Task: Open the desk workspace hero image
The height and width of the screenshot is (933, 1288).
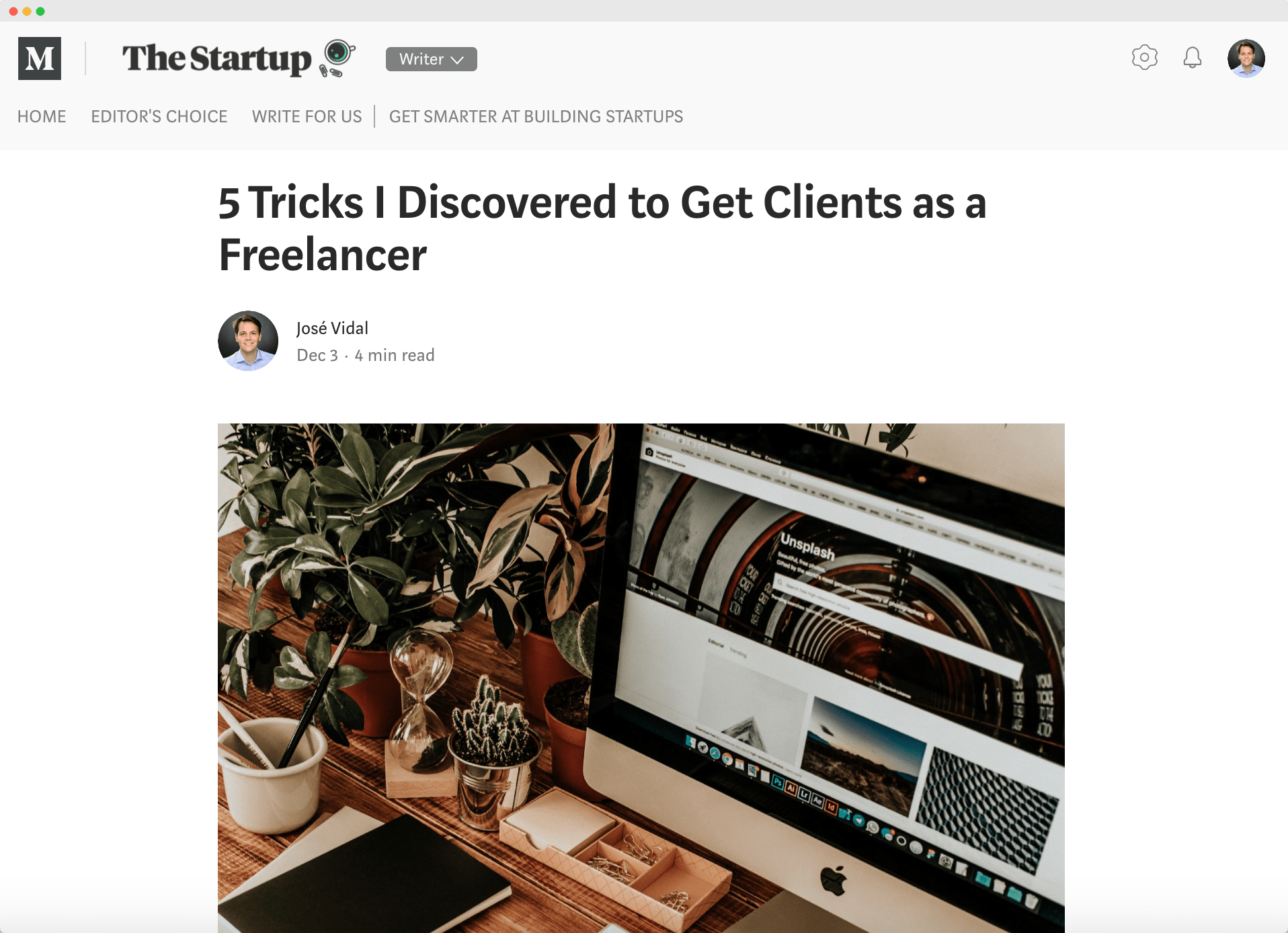Action: click(641, 678)
